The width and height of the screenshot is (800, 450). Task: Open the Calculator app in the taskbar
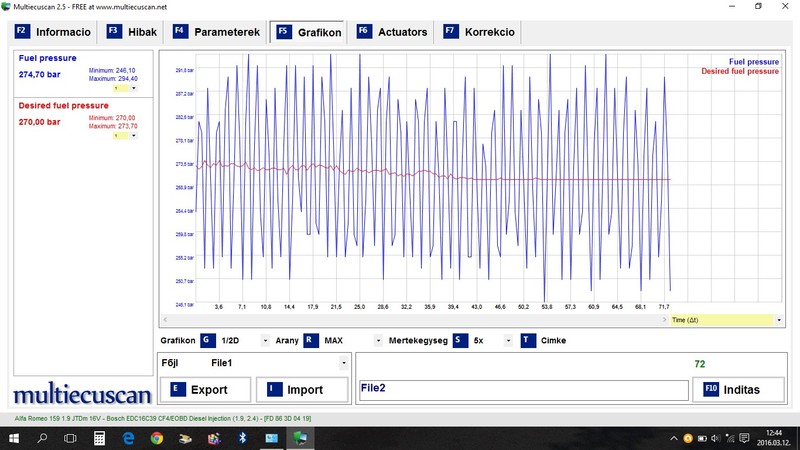(x=100, y=438)
